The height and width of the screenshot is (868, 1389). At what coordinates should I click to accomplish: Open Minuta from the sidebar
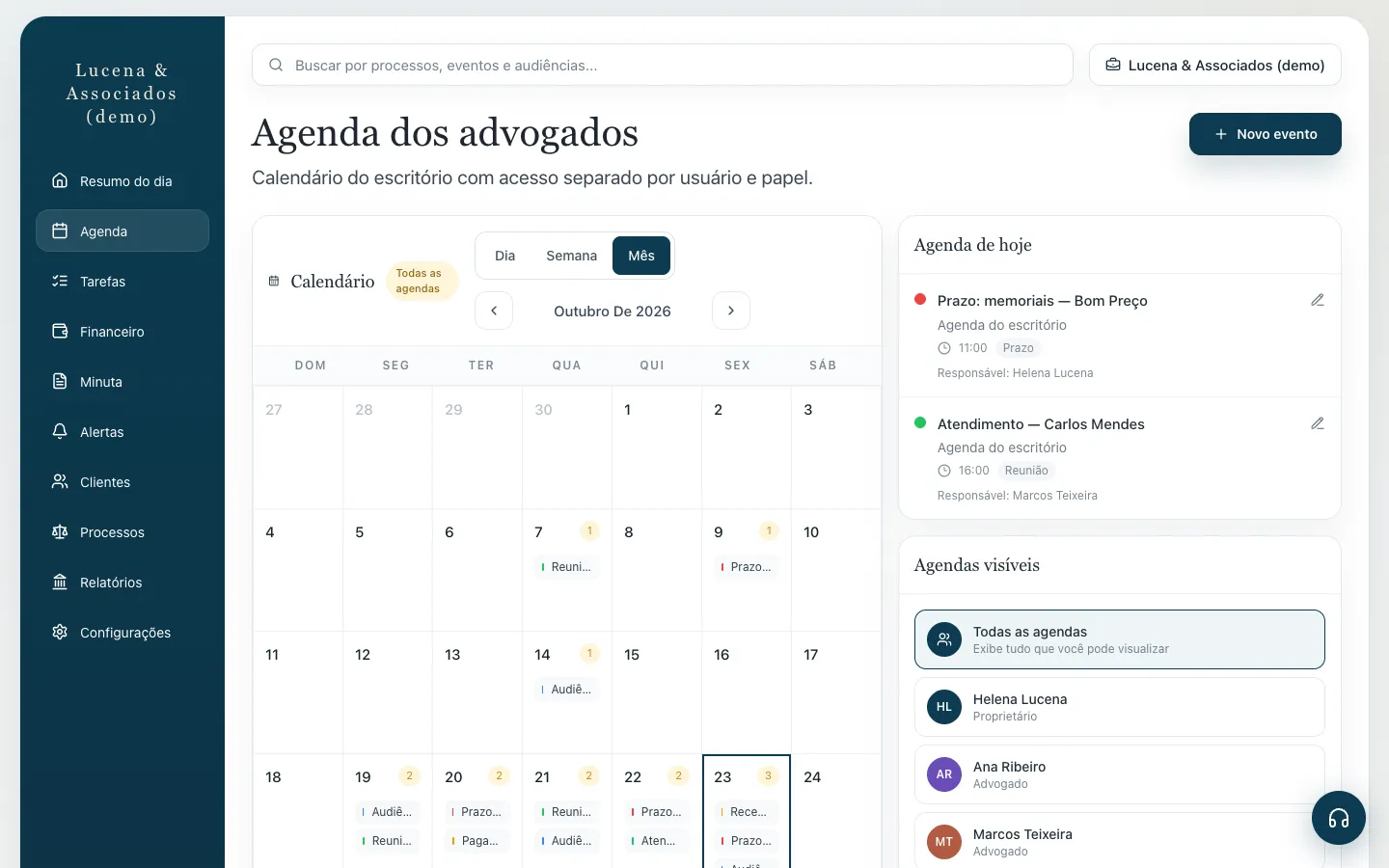click(123, 382)
